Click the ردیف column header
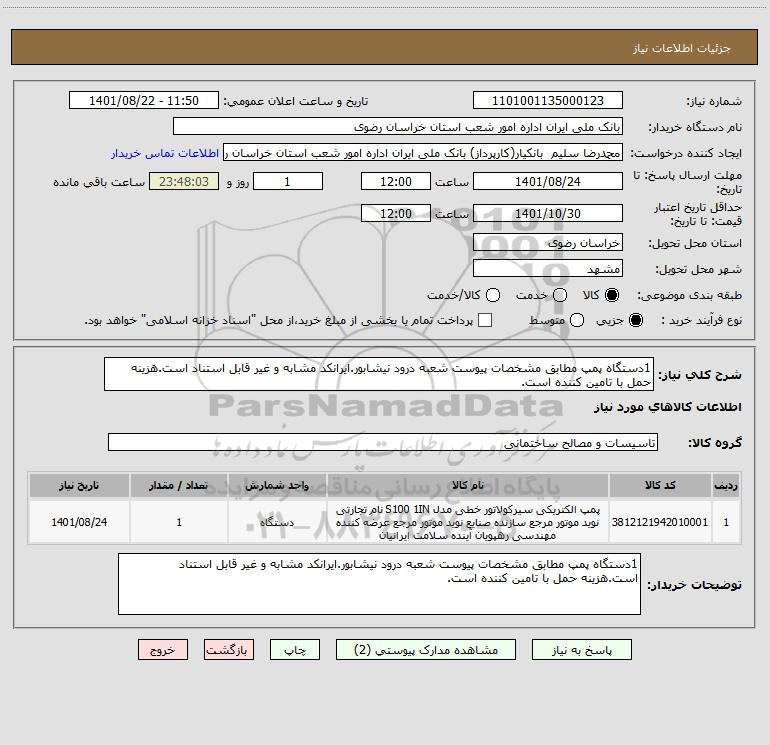This screenshot has width=770, height=745. click(x=726, y=485)
